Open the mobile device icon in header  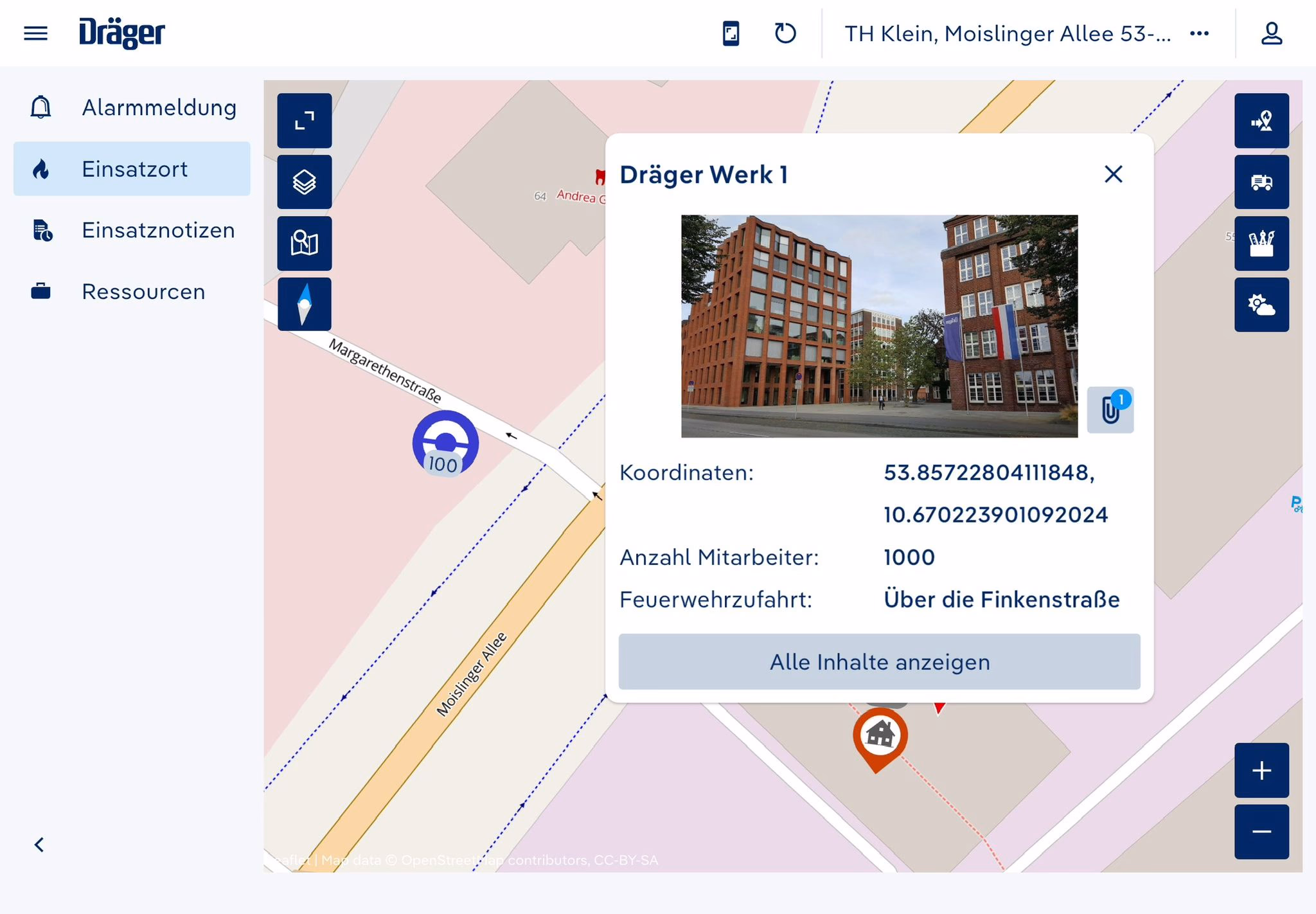731,33
